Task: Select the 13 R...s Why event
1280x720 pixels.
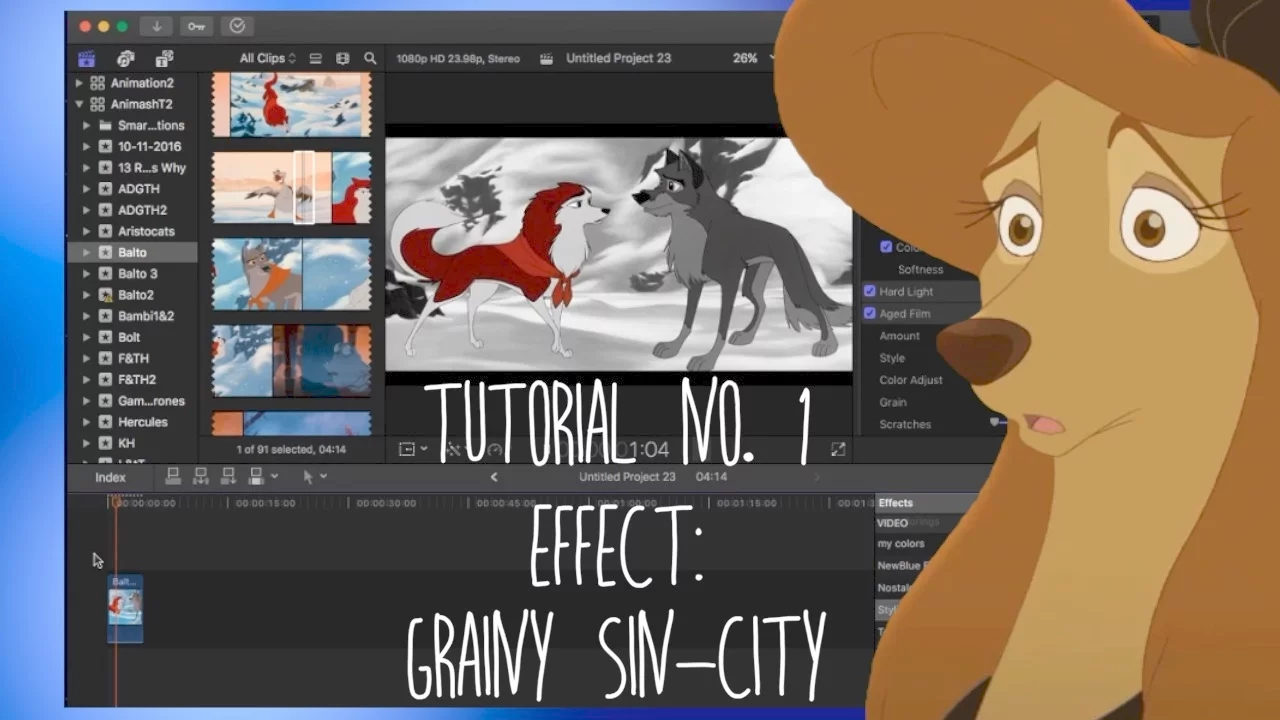Action: 152,168
